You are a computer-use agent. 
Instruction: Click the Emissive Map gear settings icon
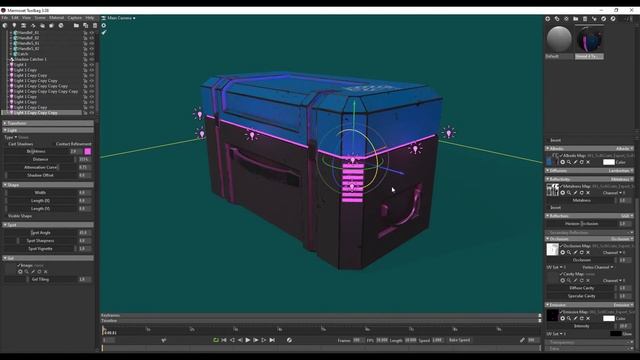pos(562,318)
